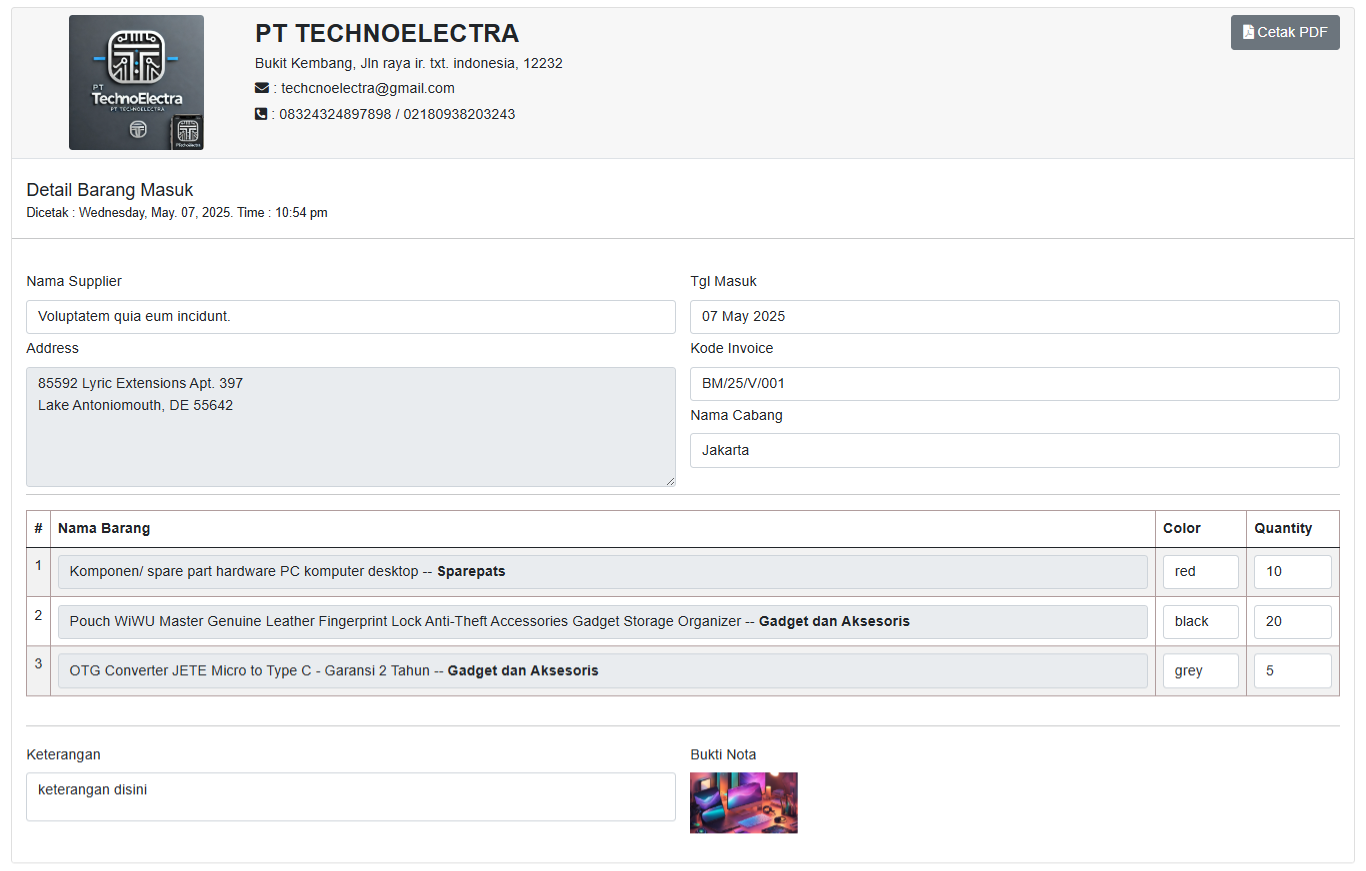This screenshot has height=871, width=1366.
Task: Click the Nama Supplier input field
Action: [x=350, y=317]
